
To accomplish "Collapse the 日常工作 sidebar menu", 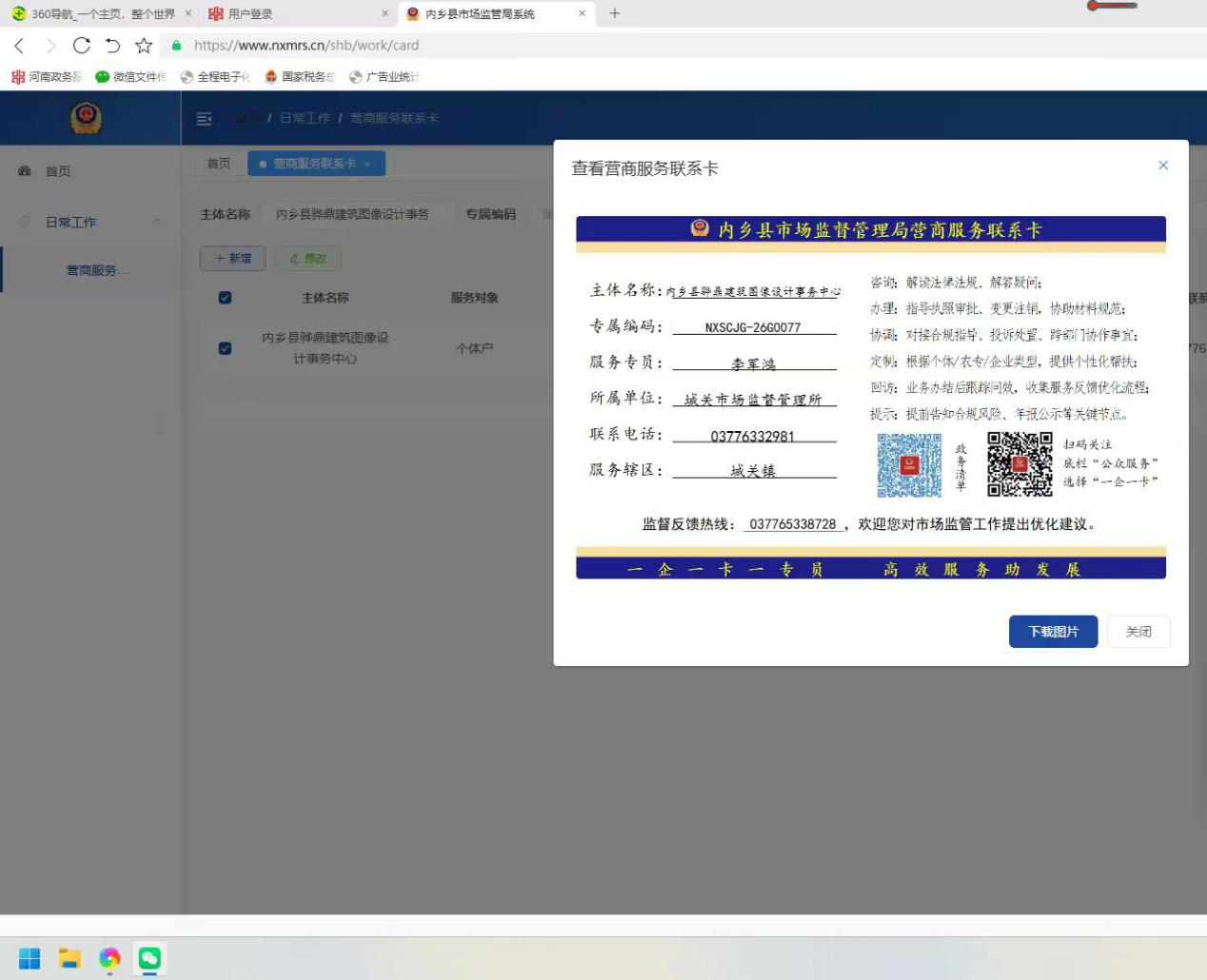I will [60, 221].
